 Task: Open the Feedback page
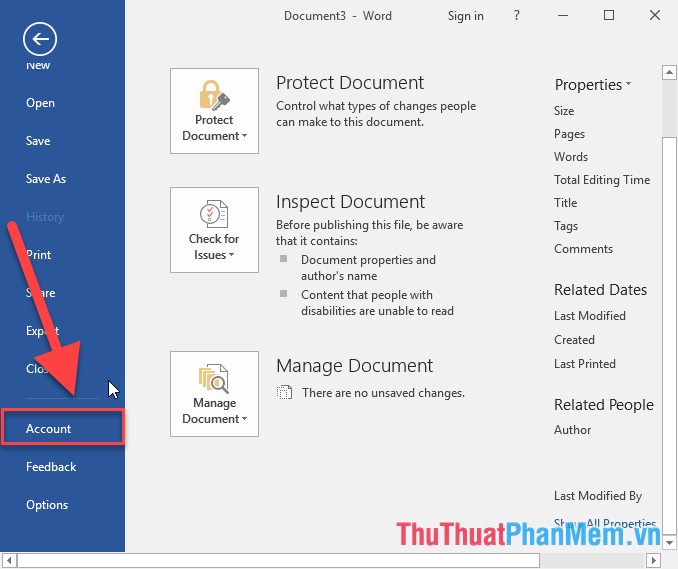51,467
